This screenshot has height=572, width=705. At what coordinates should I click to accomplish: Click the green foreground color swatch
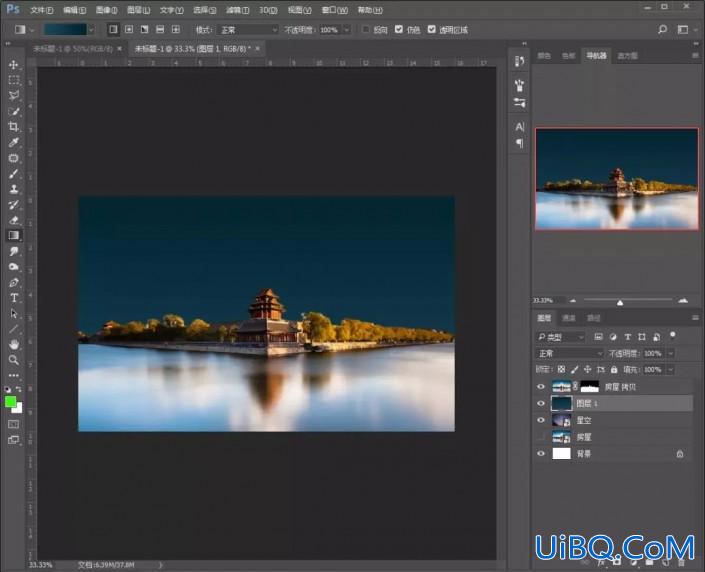(x=10, y=402)
